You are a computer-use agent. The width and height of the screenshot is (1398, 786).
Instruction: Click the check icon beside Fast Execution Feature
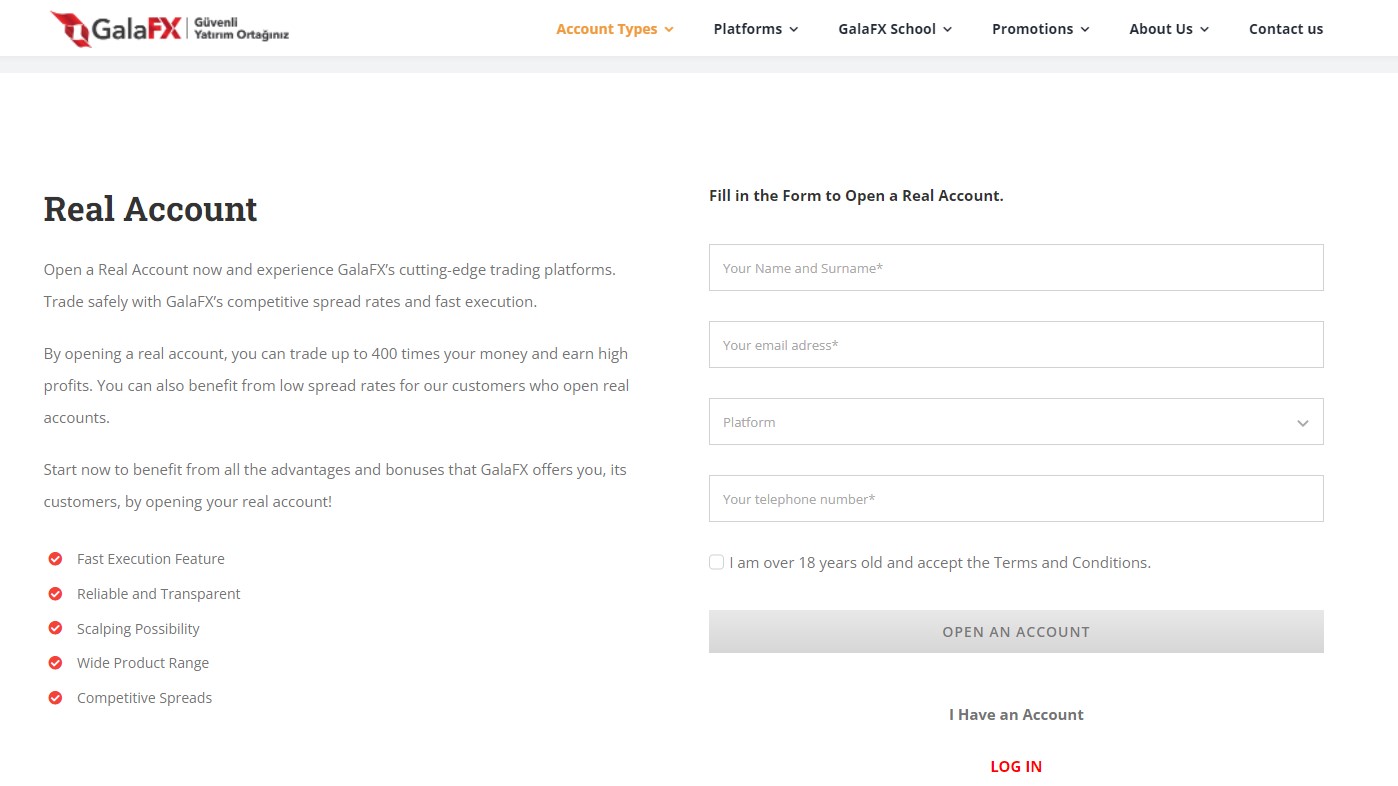coord(56,559)
